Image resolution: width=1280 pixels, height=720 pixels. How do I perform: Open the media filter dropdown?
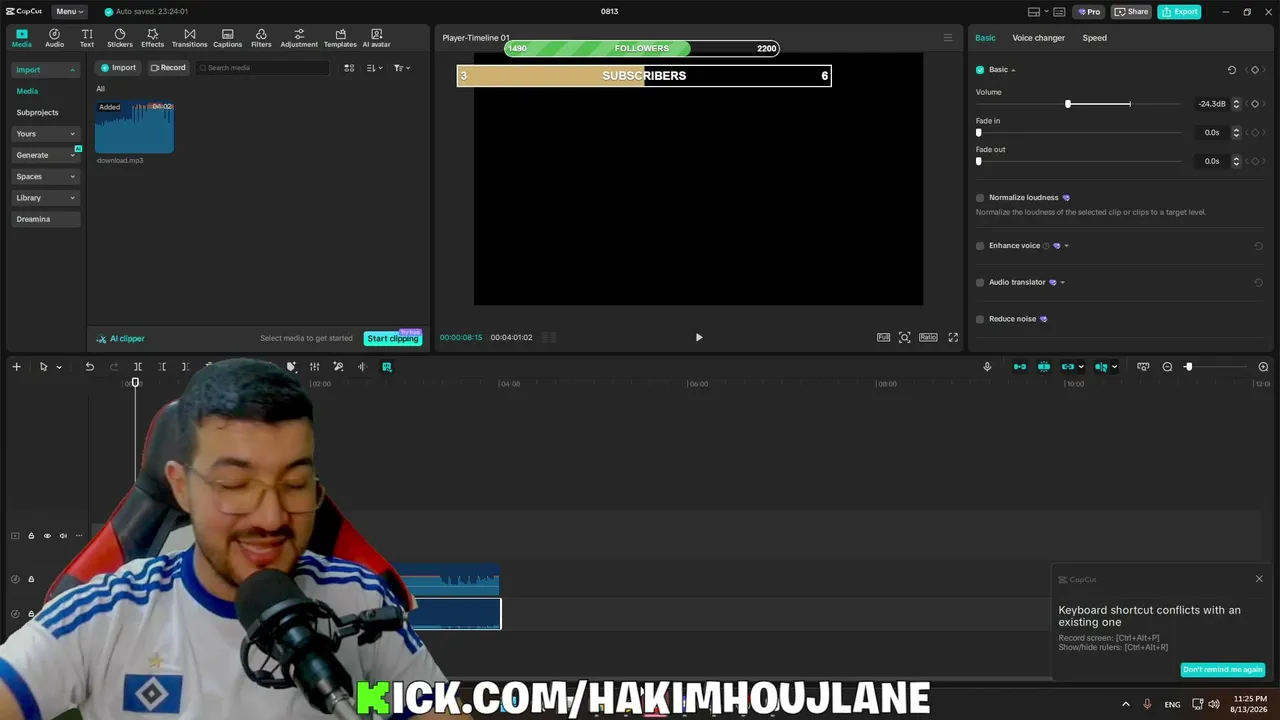[x=401, y=68]
